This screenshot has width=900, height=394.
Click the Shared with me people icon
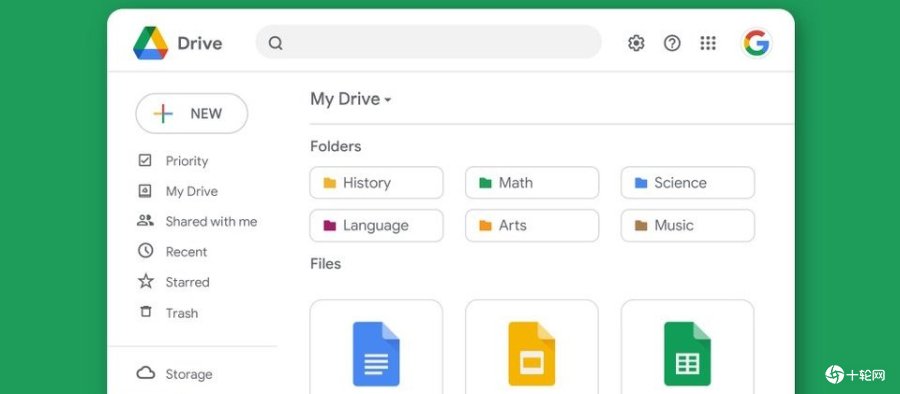(145, 221)
